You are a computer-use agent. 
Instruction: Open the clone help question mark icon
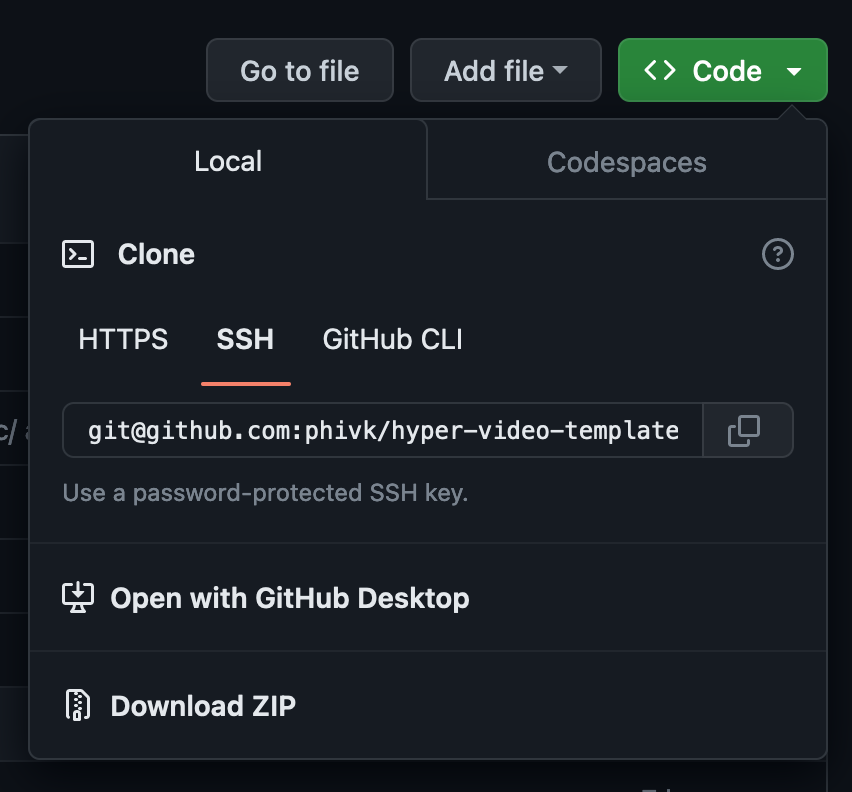coord(778,254)
